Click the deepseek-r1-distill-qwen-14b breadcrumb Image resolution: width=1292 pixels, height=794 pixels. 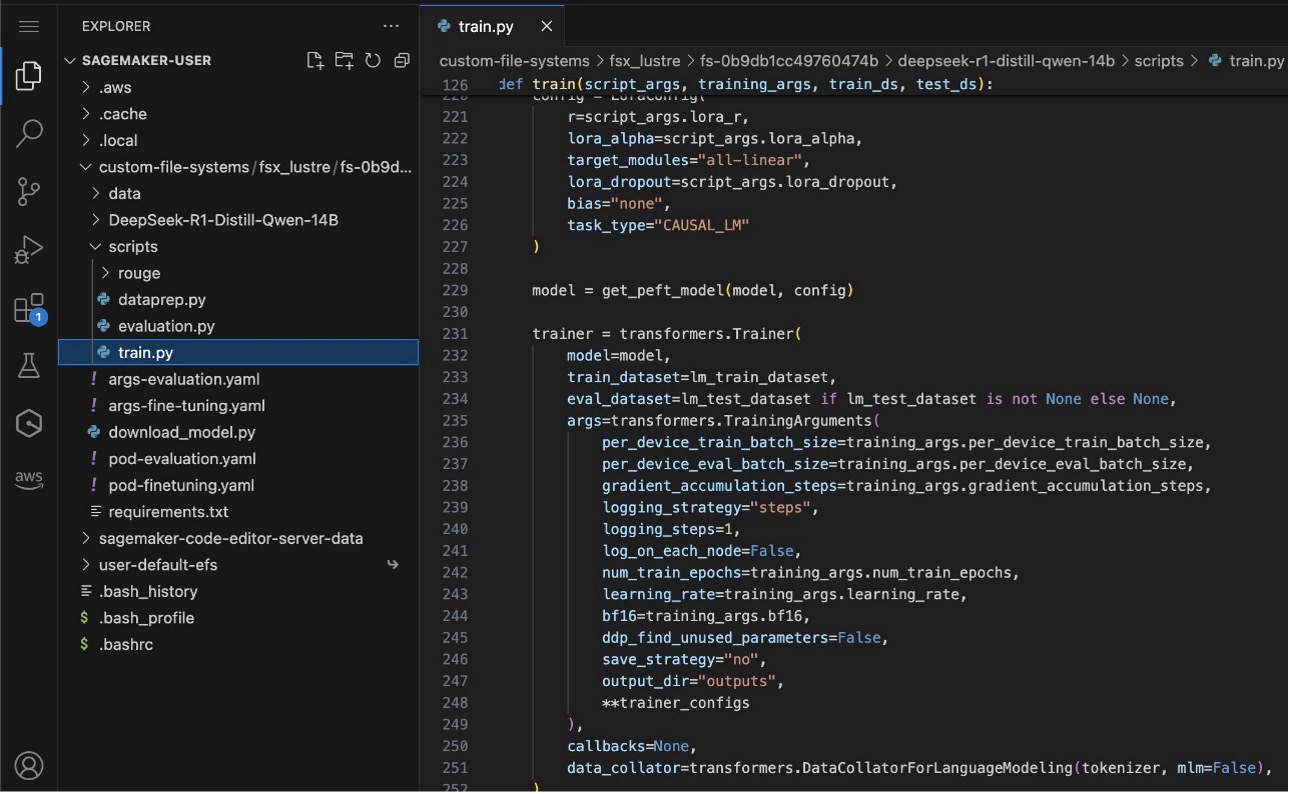click(1006, 61)
